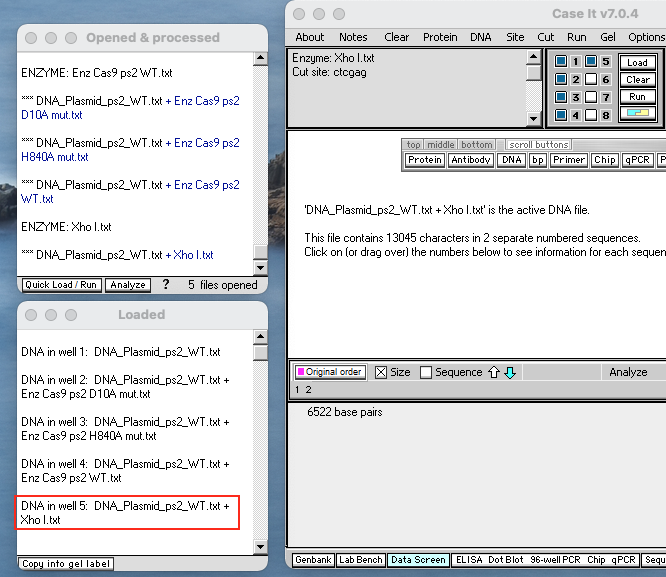Select 'DNA in well 1' entry
Image resolution: width=666 pixels, height=577 pixels.
click(121, 352)
